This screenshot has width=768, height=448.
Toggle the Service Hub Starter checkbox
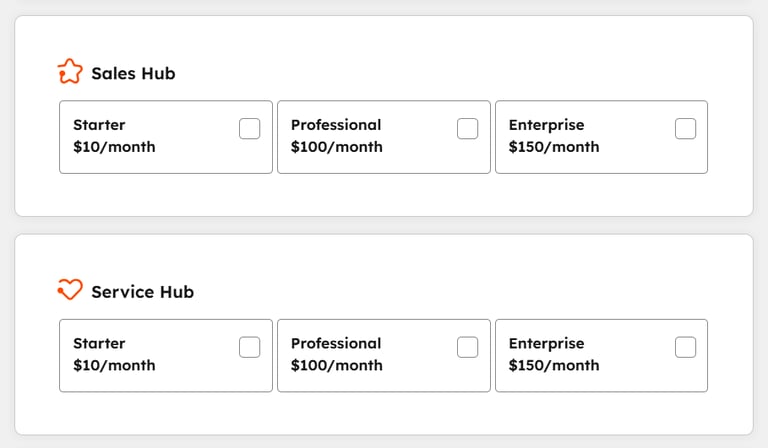[249, 347]
